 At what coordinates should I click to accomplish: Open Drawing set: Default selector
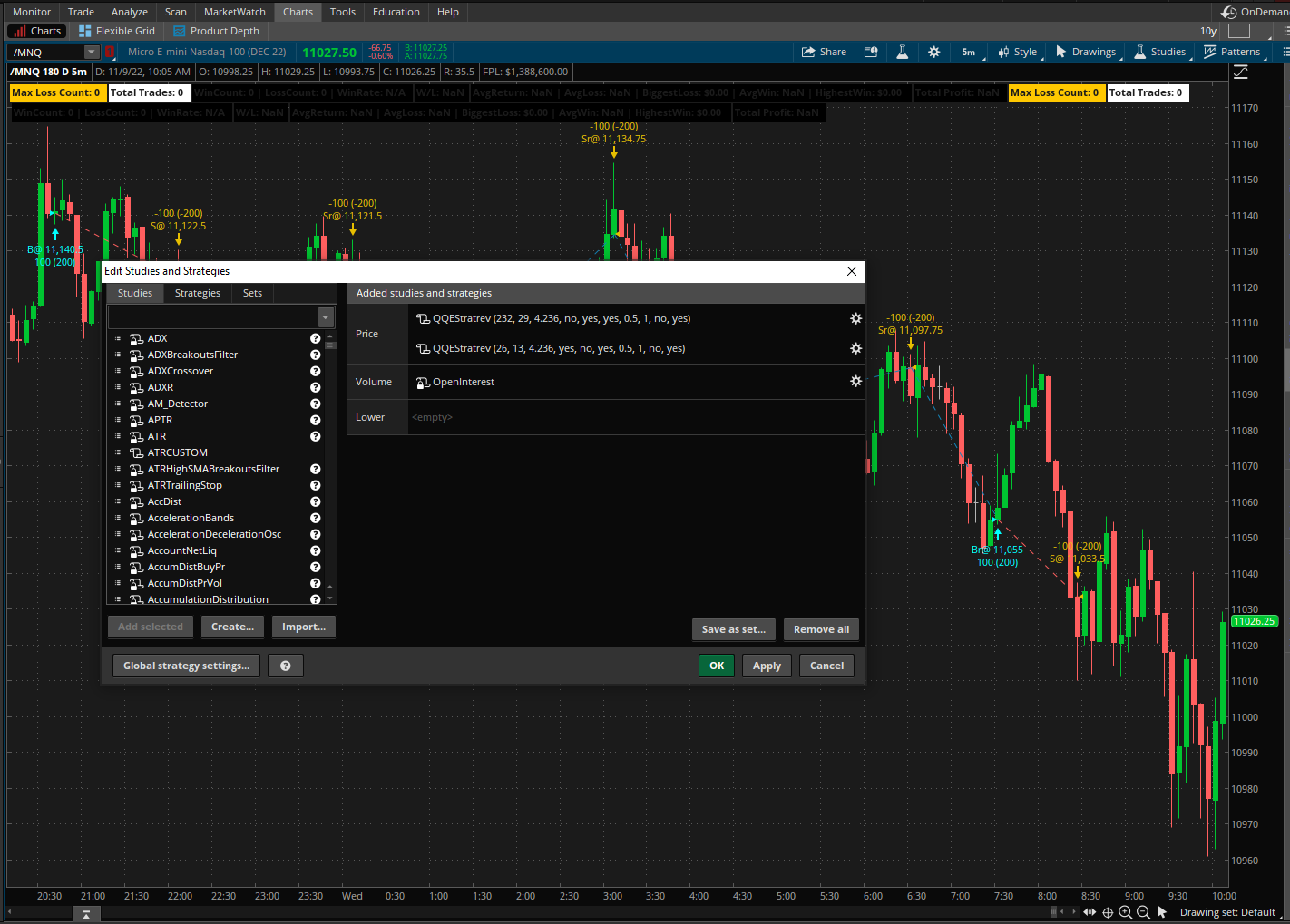point(1227,912)
